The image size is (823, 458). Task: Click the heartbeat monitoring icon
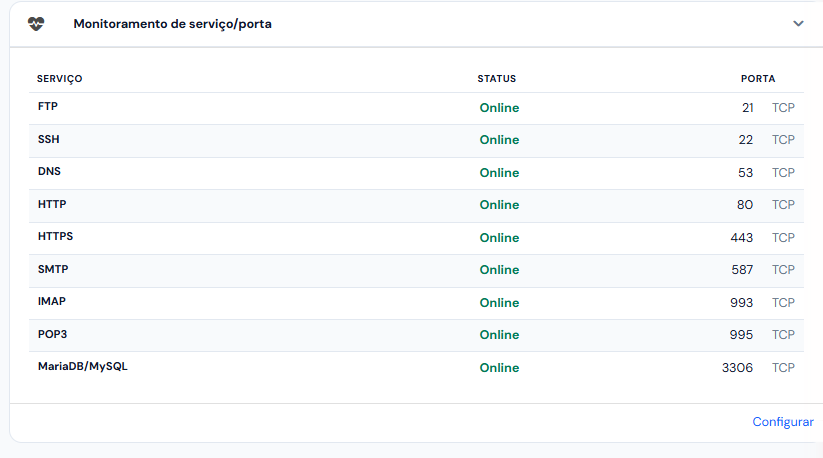point(36,24)
